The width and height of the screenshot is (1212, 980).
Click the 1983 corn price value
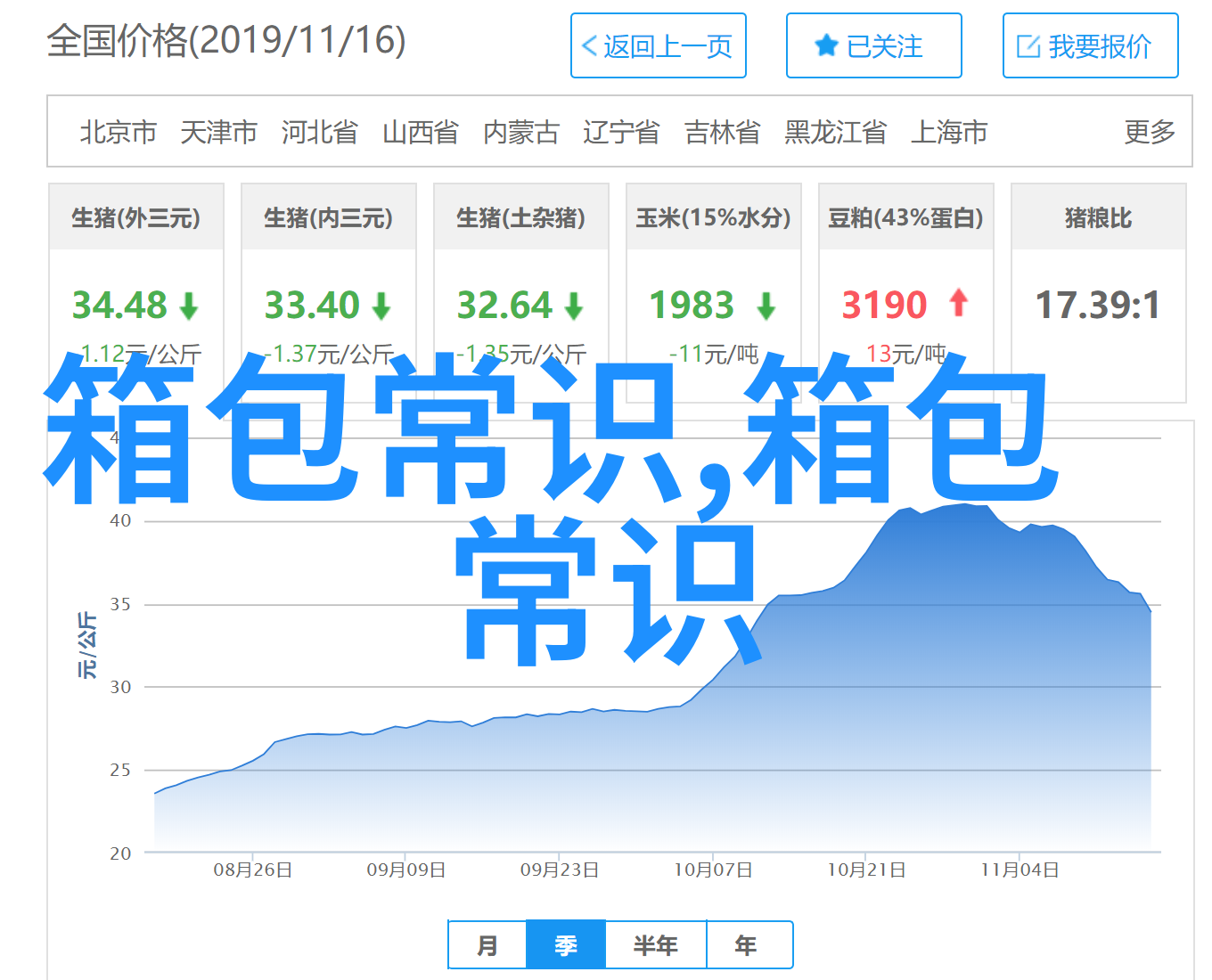tap(692, 306)
